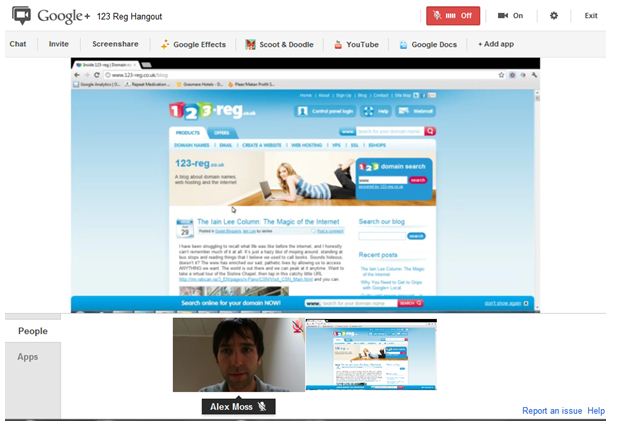Click CREATE A WEBSITE navigation link

click(x=262, y=145)
